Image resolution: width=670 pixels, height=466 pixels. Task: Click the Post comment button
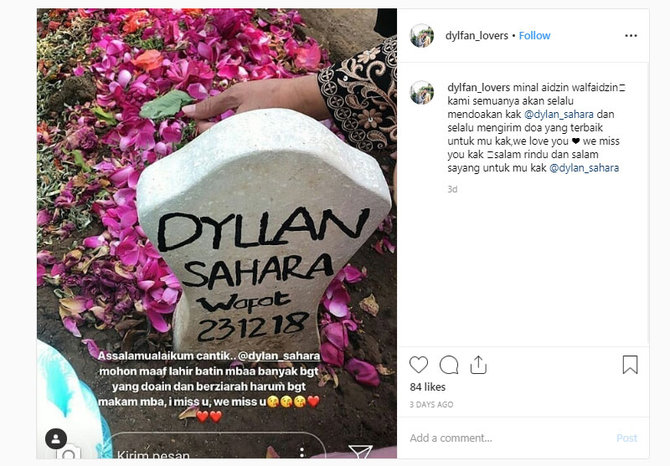(626, 438)
